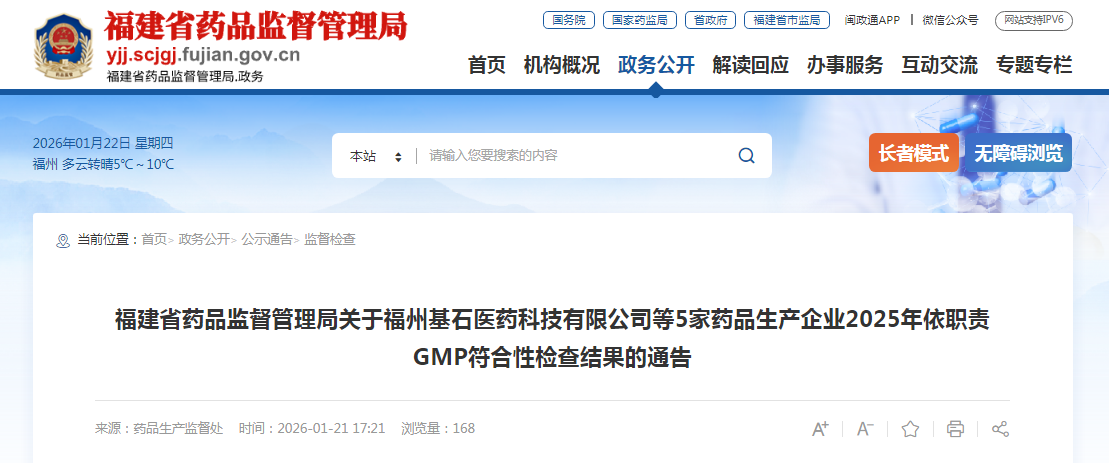Open the 本站 search scope dropdown
The image size is (1109, 463).
[376, 156]
